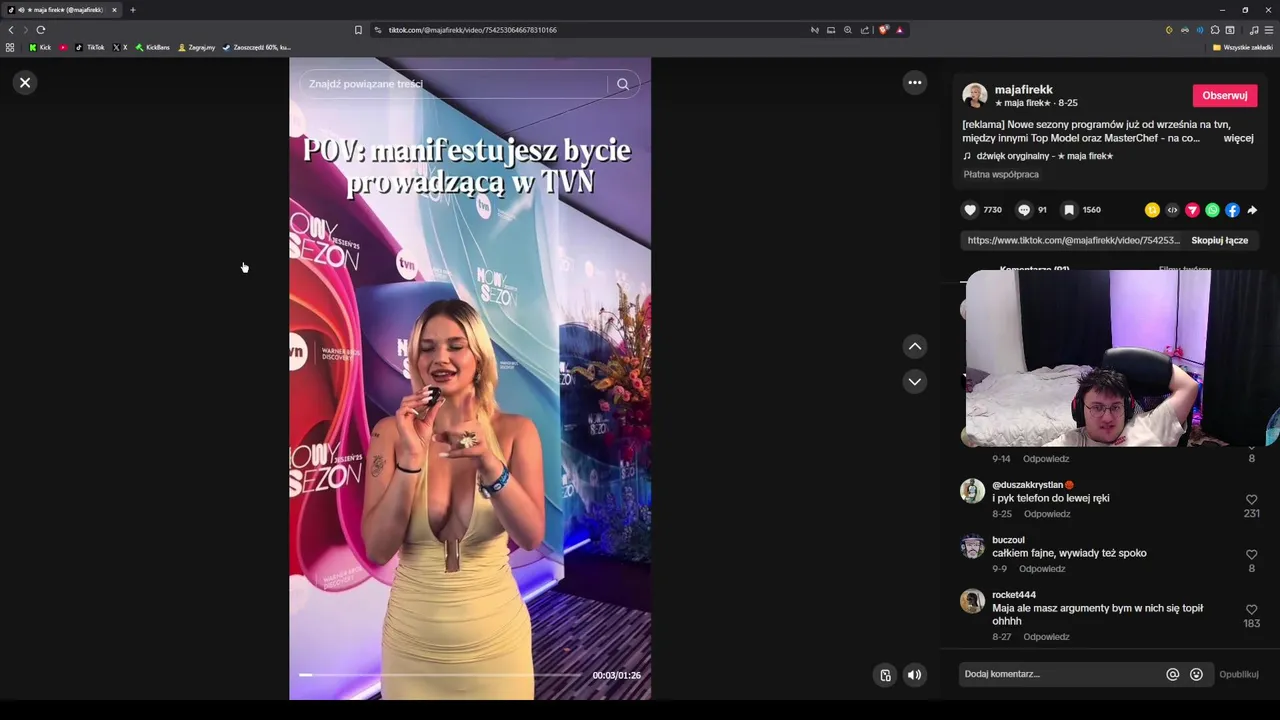
Task: Open Kick bookmark in bookmarks bar
Action: pyautogui.click(x=40, y=47)
